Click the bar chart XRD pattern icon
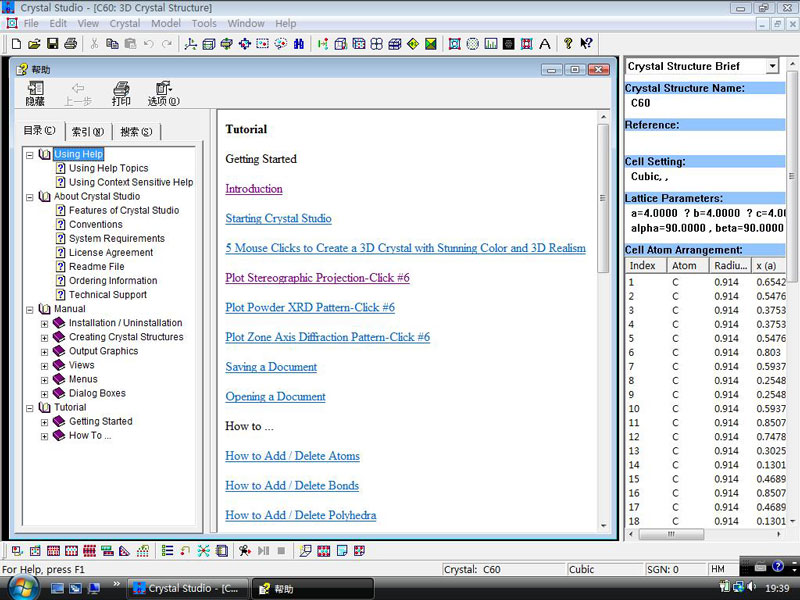Viewport: 800px width, 600px height. pyautogui.click(x=491, y=44)
